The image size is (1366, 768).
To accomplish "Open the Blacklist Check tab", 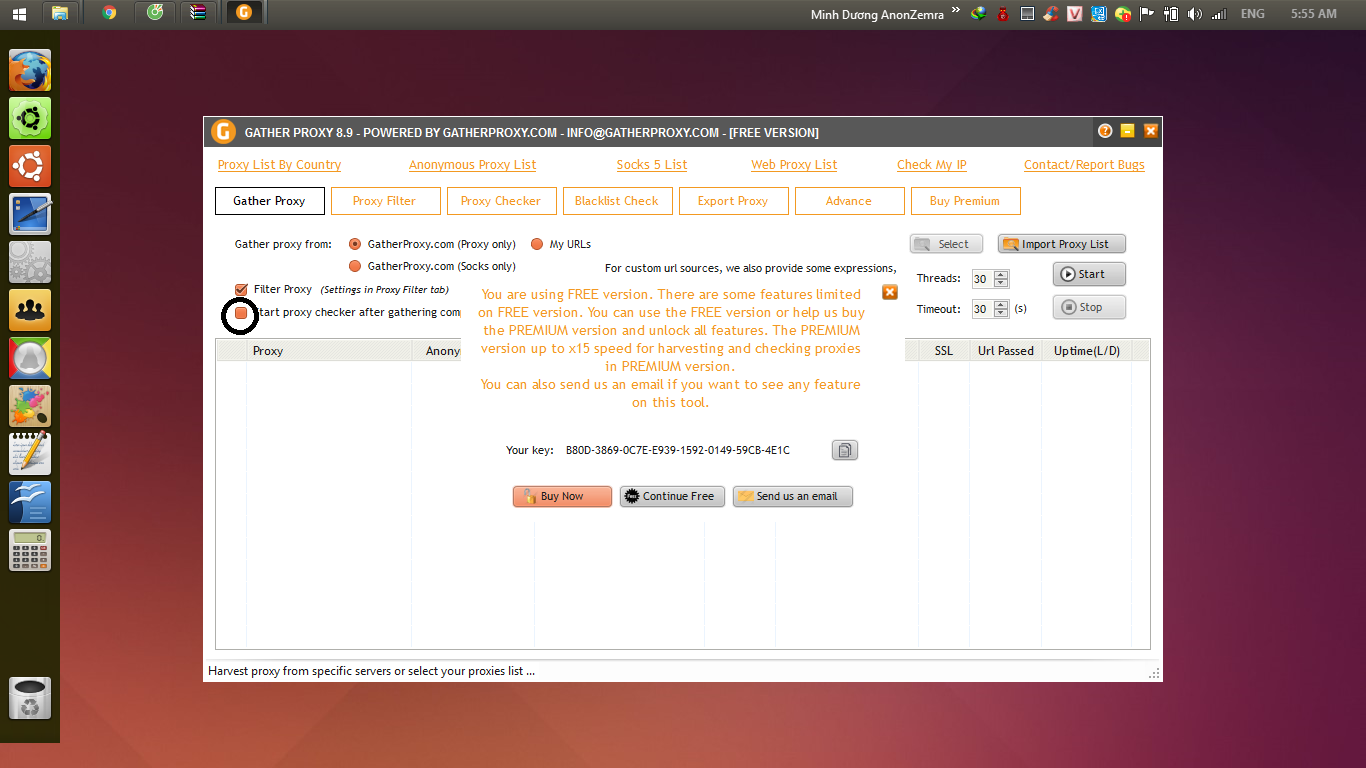I will coord(618,201).
